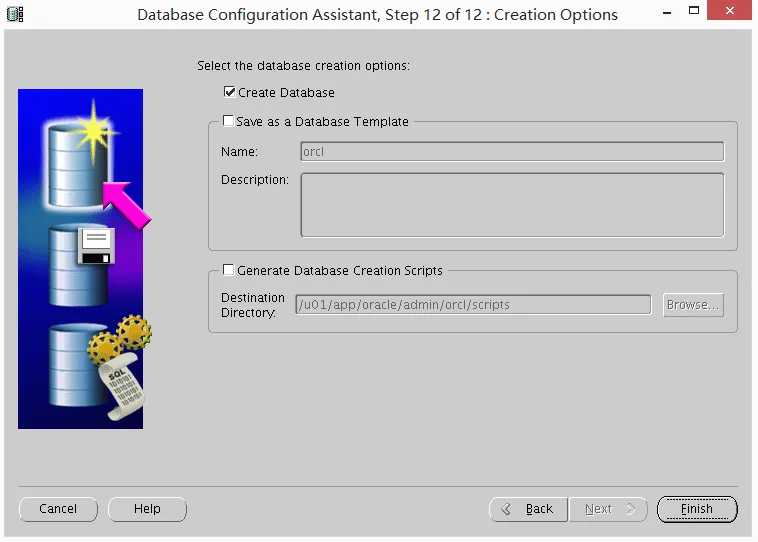The height and width of the screenshot is (542, 758).
Task: Enable Save as a Database Template
Action: point(229,122)
